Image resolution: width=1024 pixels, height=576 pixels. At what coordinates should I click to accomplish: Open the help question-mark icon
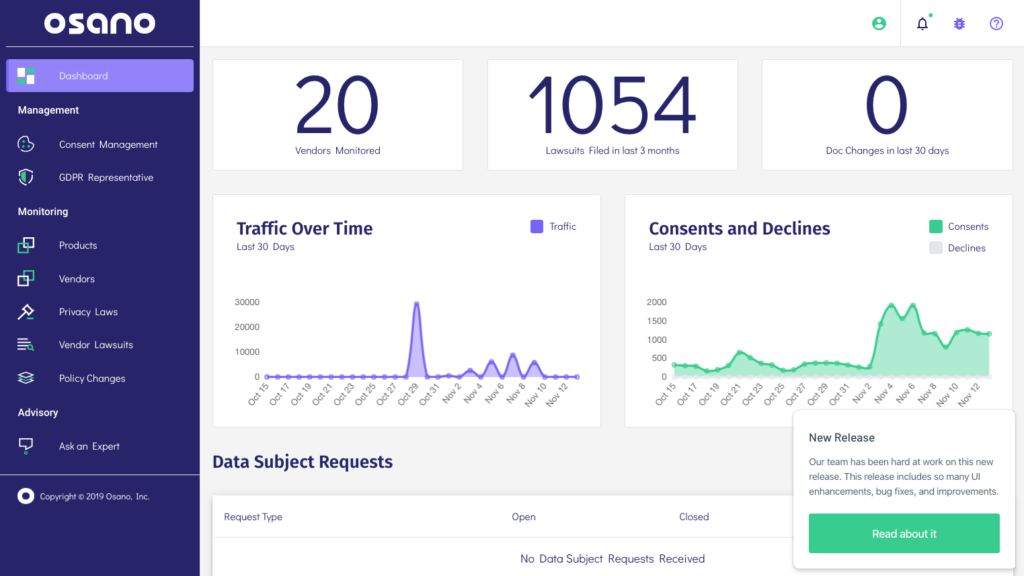click(996, 23)
